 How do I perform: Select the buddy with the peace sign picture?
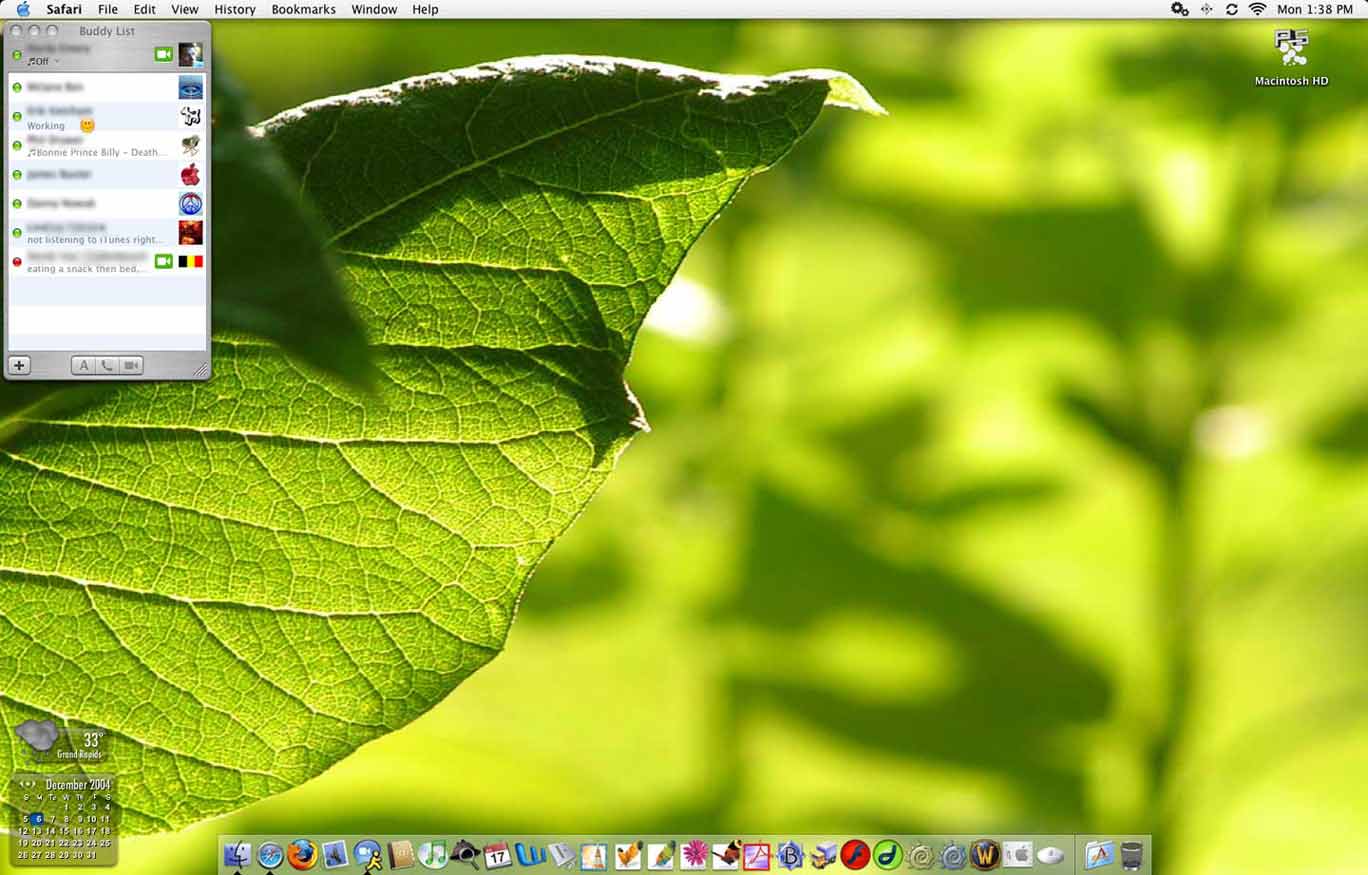pos(108,203)
